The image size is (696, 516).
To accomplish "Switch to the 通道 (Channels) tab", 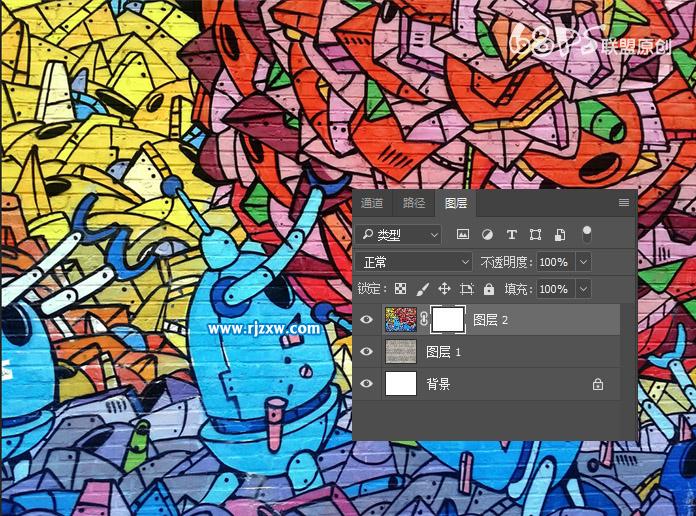I will (372, 203).
